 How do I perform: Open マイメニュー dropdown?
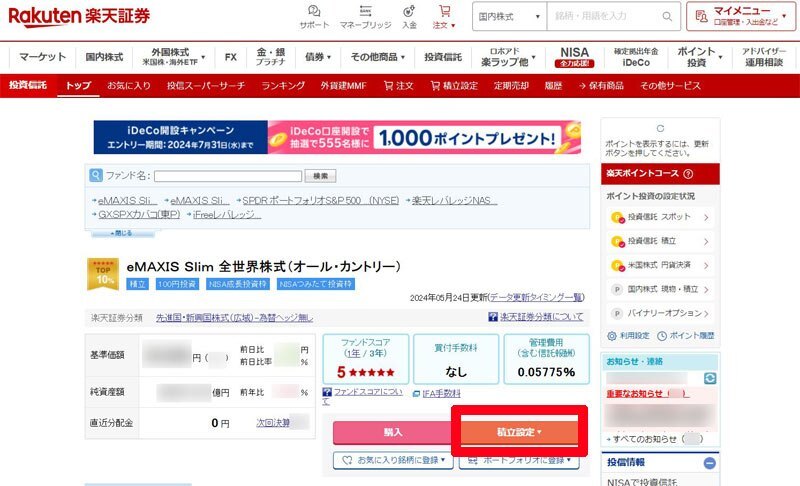pos(741,16)
